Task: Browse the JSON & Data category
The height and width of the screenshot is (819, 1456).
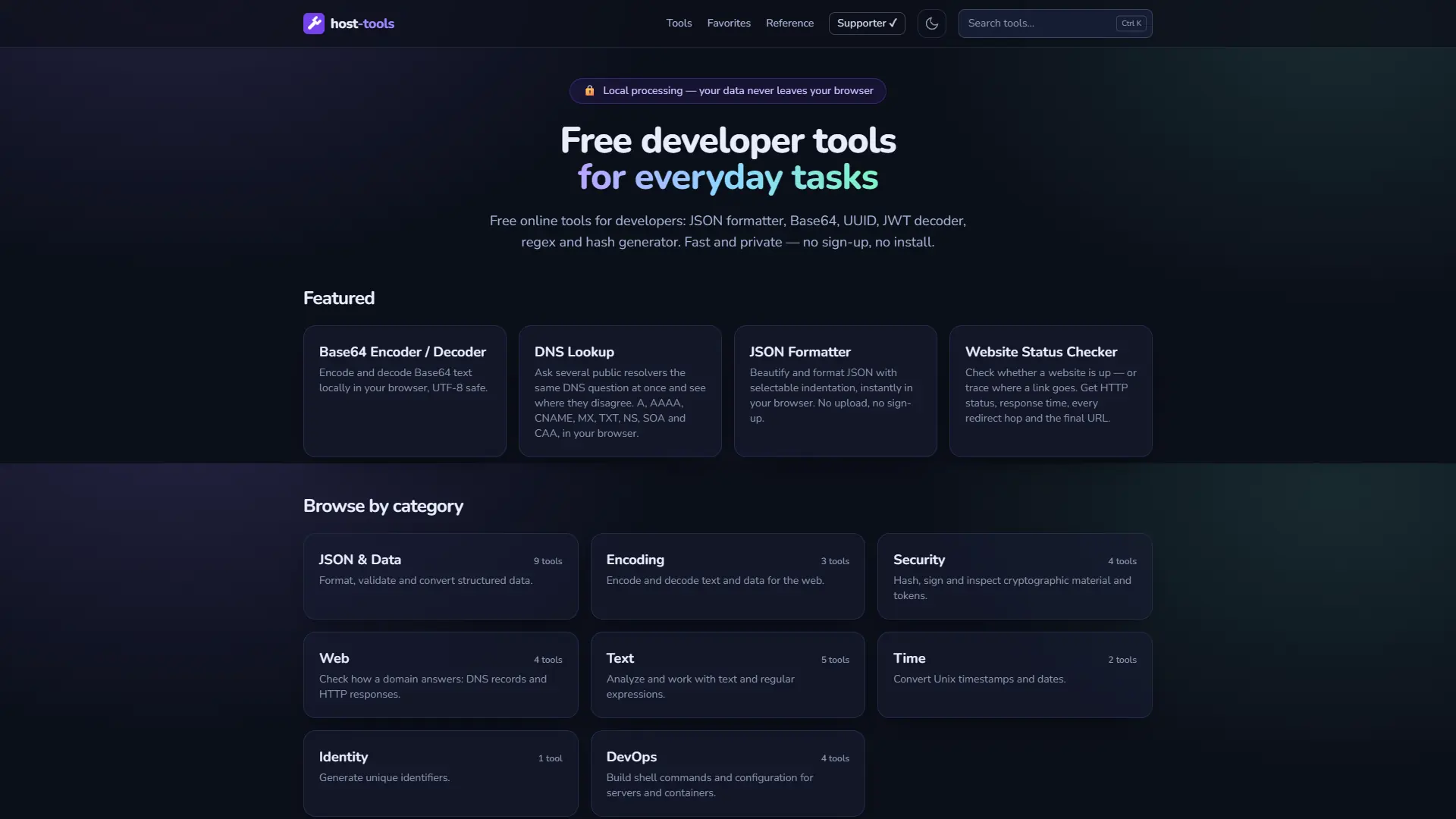Action: [441, 576]
